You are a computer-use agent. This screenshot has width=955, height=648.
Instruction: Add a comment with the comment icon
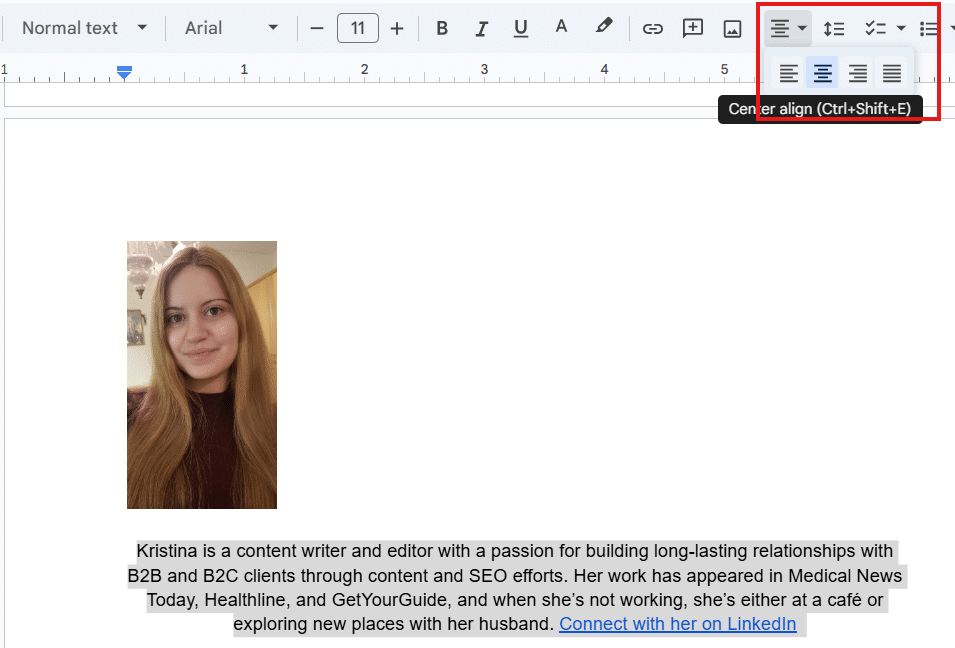click(692, 28)
